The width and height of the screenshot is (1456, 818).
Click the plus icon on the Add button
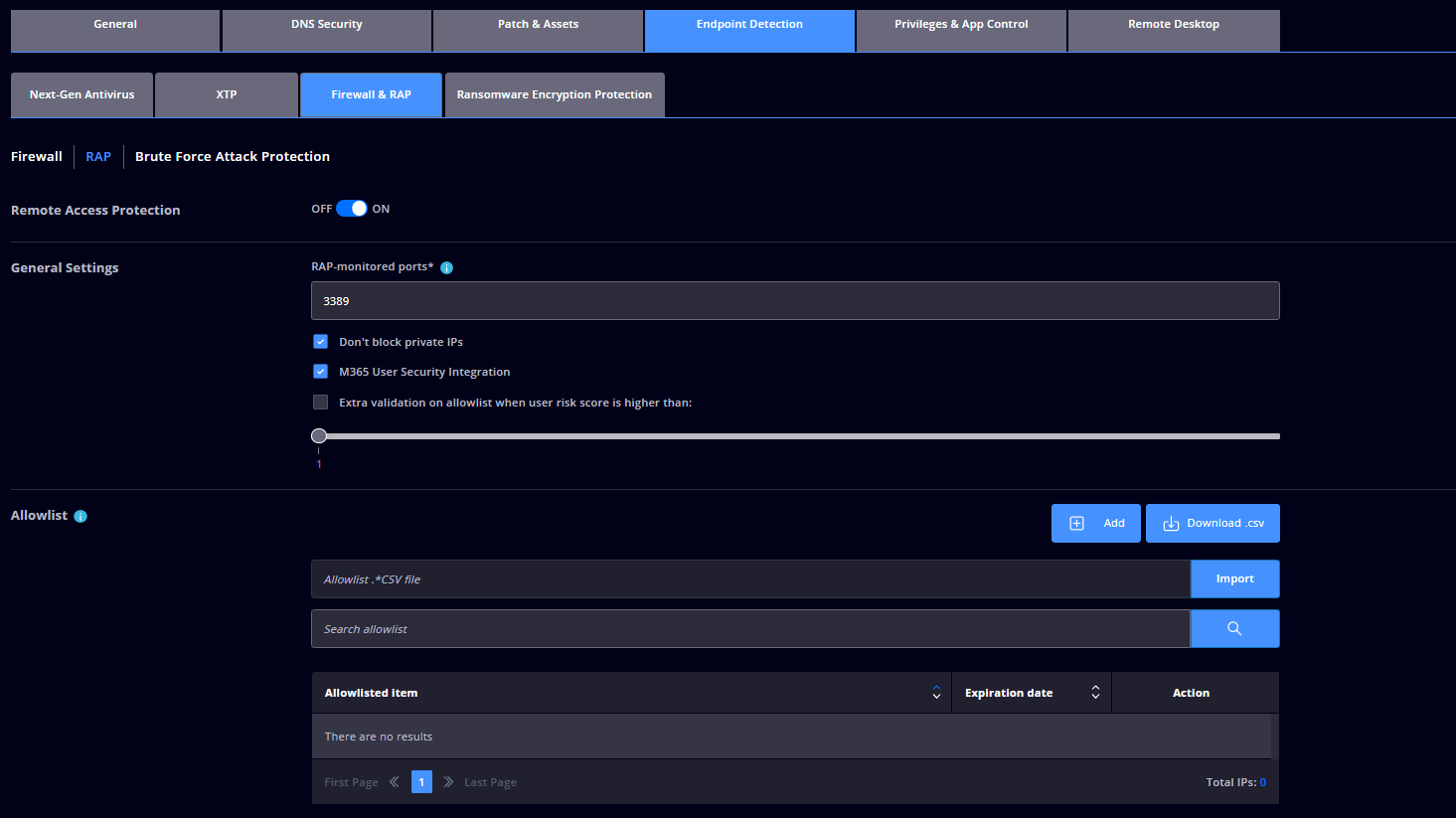[1076, 523]
